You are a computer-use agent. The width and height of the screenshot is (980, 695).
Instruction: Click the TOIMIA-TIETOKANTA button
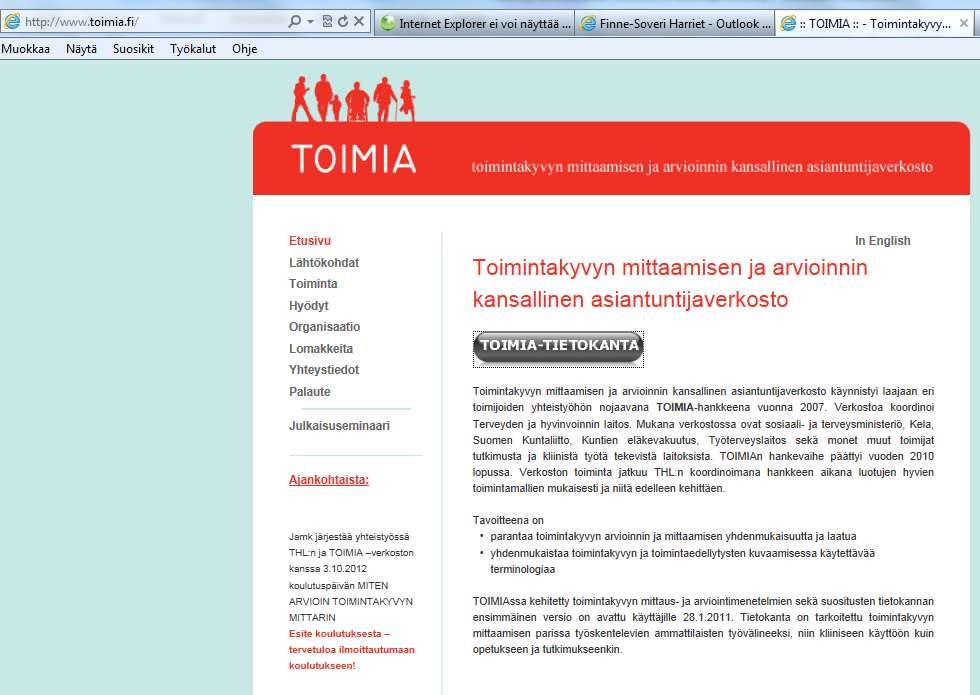tap(558, 349)
